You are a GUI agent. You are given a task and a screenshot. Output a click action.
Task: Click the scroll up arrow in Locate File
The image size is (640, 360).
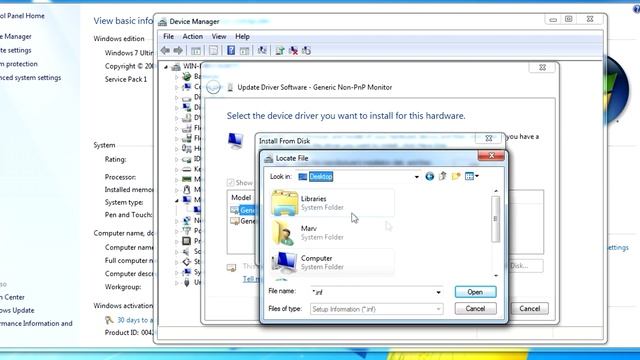[x=496, y=191]
